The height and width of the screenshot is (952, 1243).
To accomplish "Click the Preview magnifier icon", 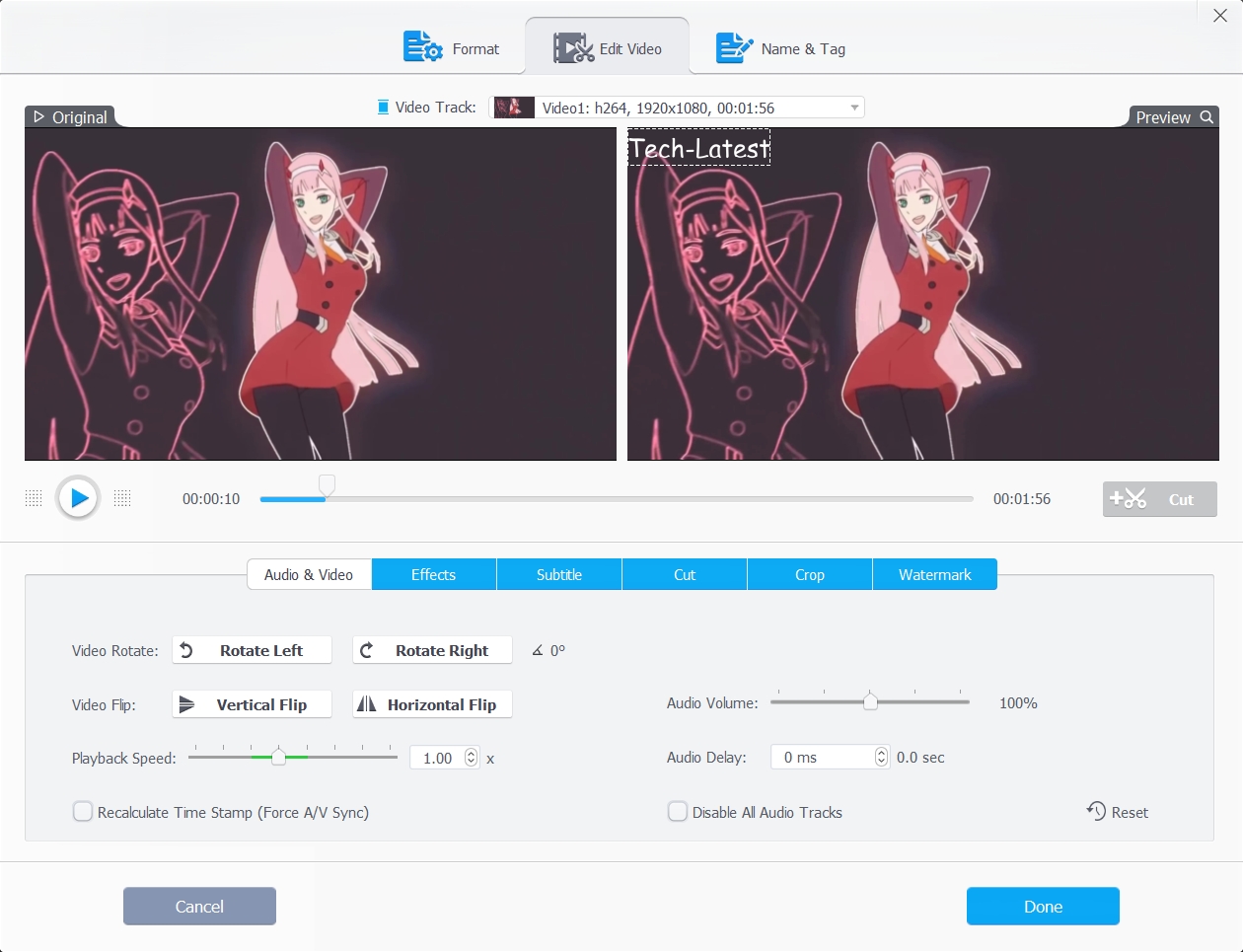I will point(1206,116).
